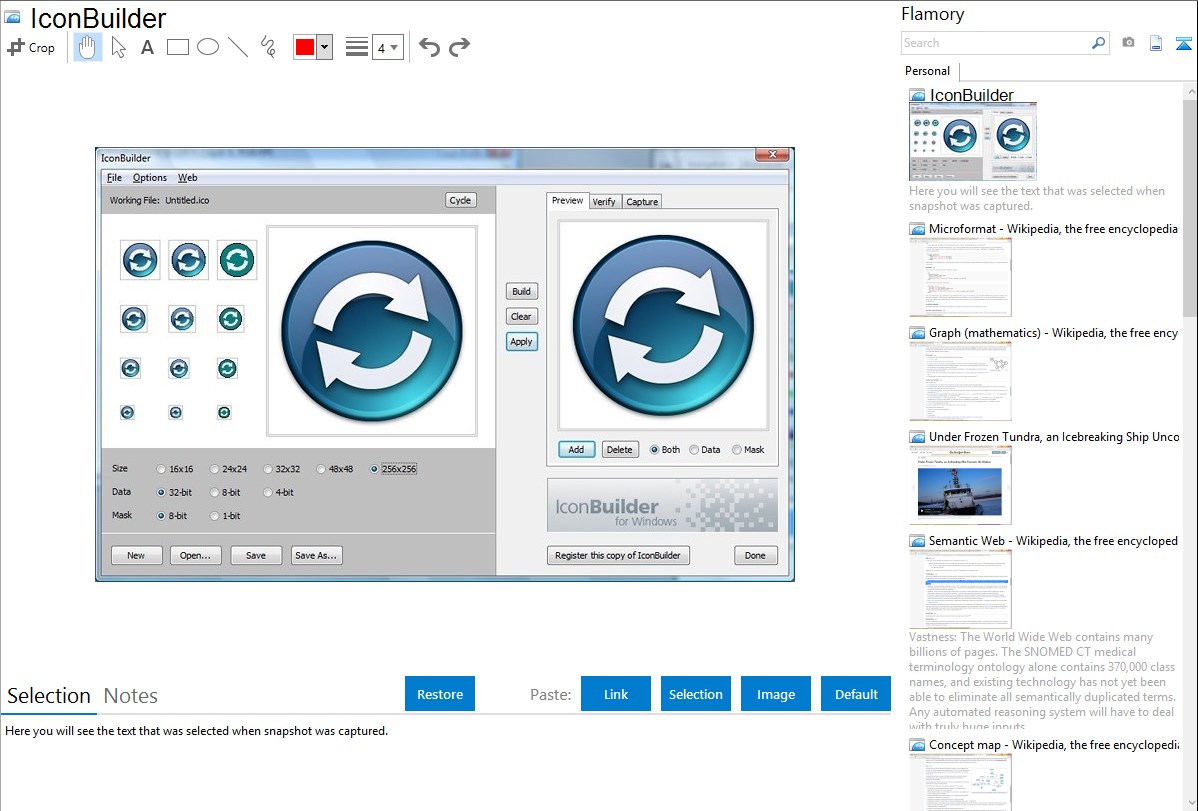The image size is (1198, 811).
Task: Click the Build button
Action: click(522, 291)
